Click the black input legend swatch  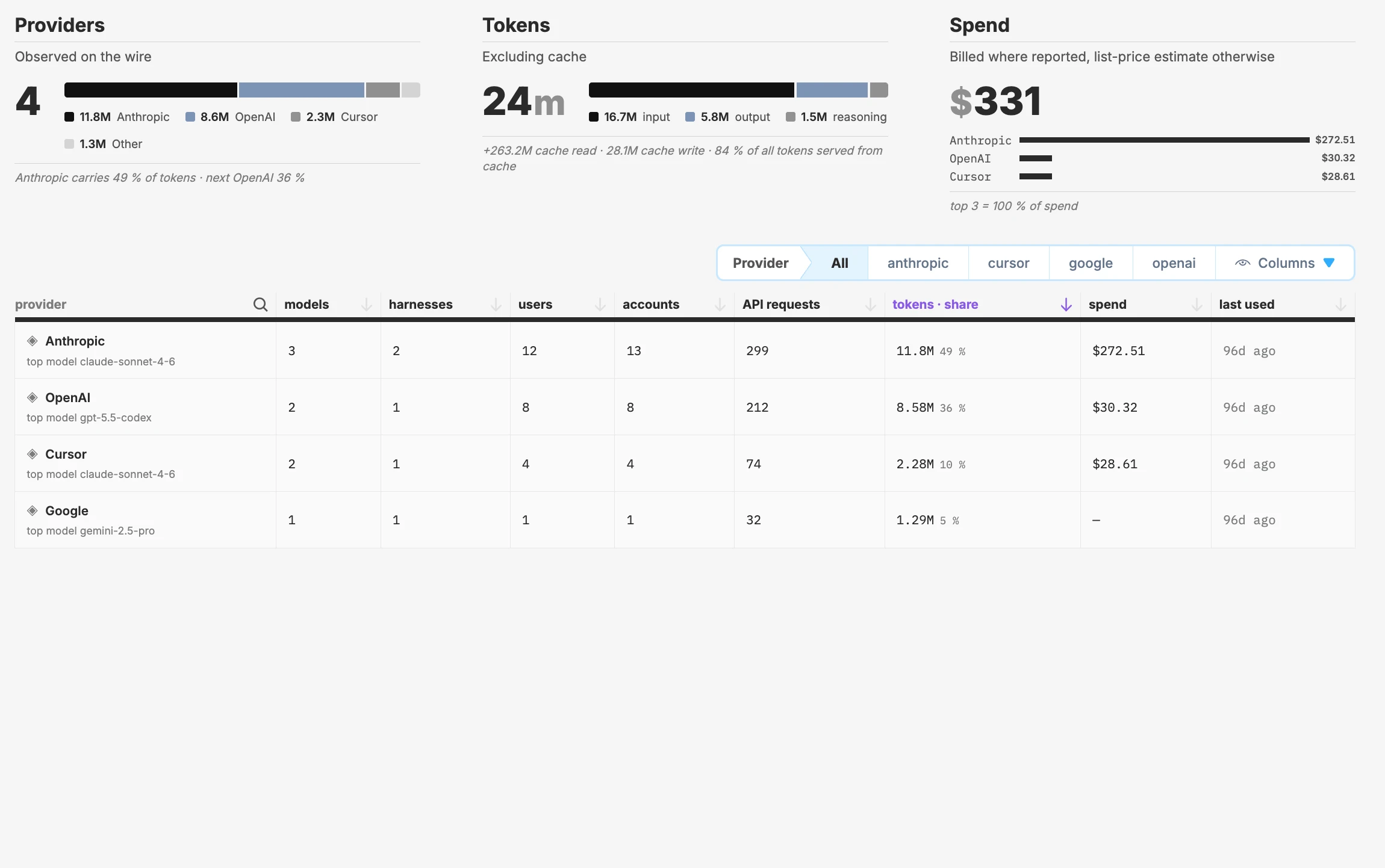(594, 117)
